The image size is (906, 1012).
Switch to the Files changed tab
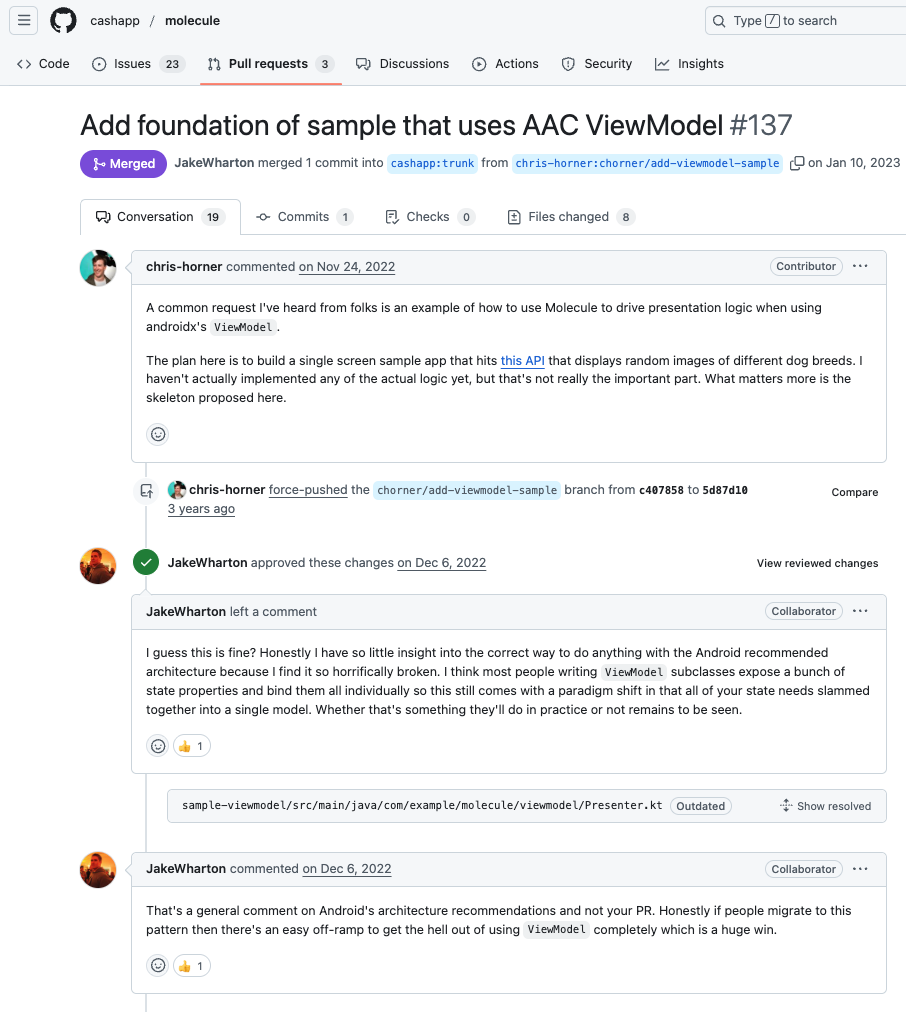571,217
